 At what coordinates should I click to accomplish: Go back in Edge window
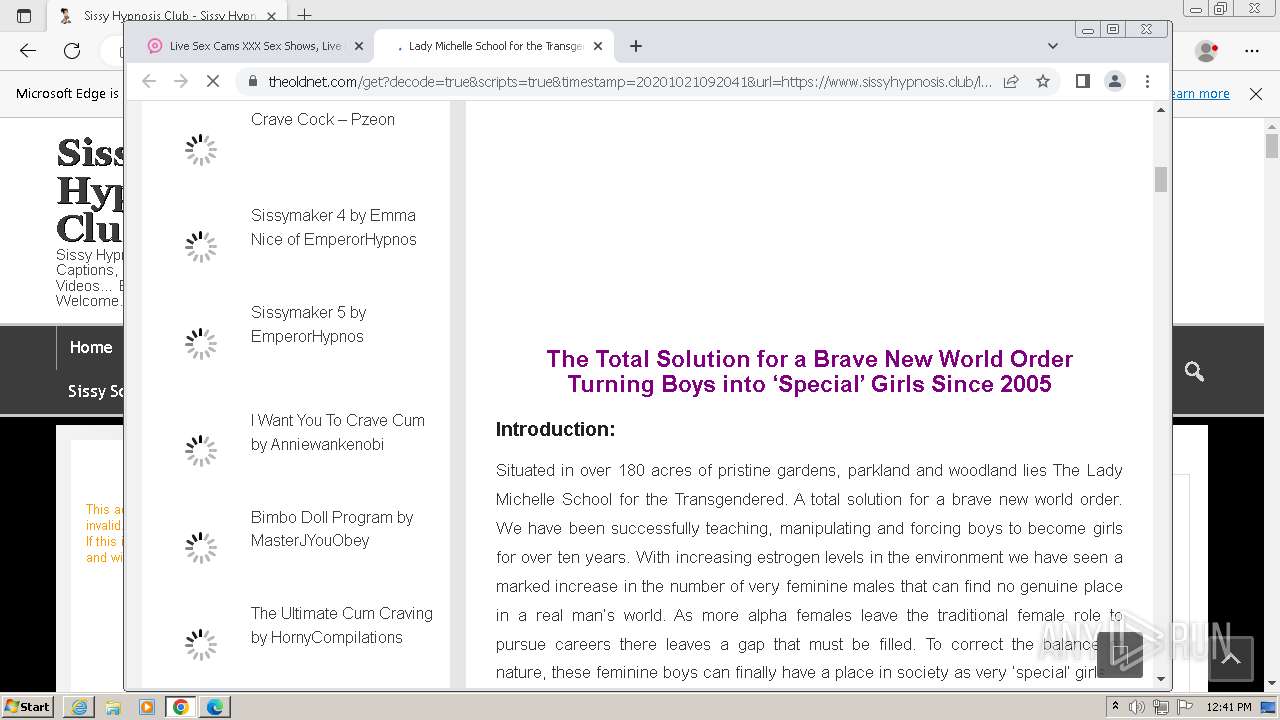[28, 50]
